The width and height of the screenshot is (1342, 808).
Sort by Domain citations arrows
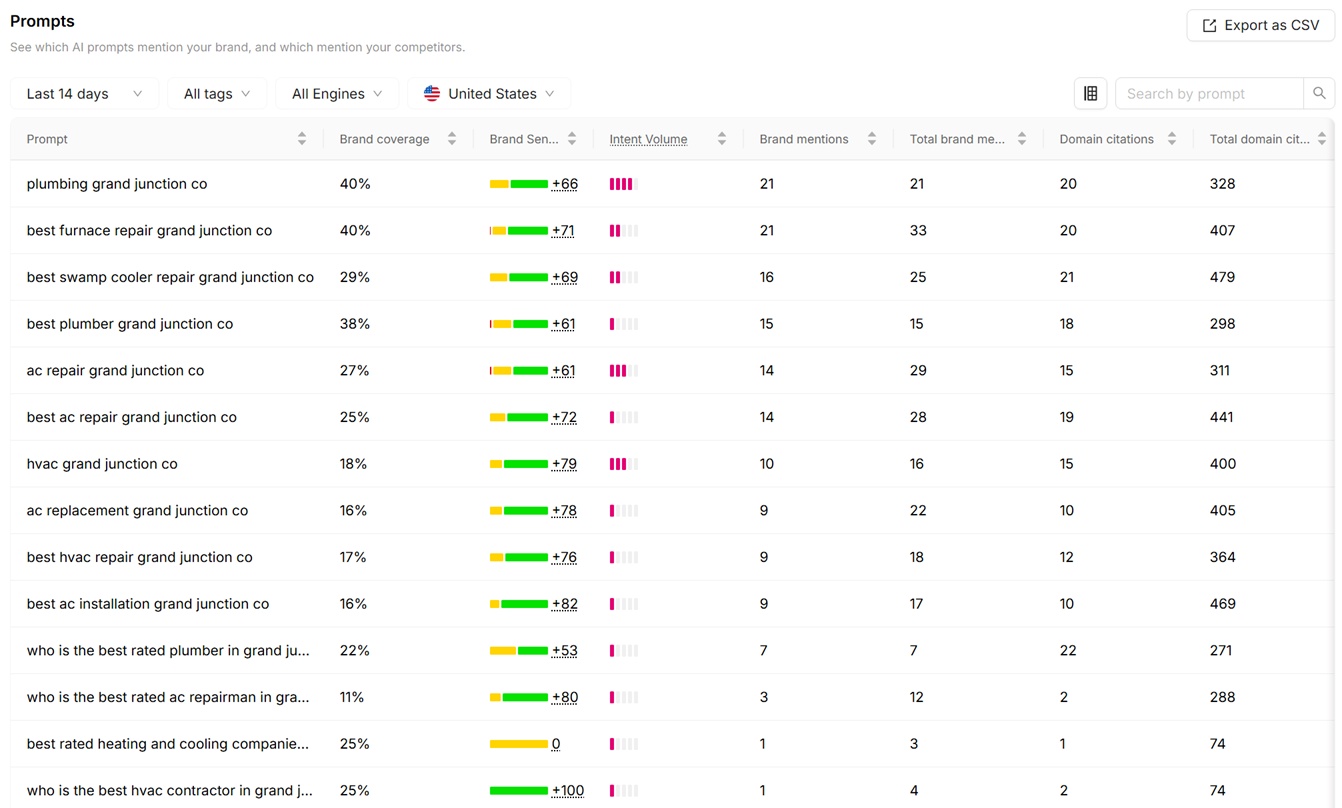(1172, 139)
